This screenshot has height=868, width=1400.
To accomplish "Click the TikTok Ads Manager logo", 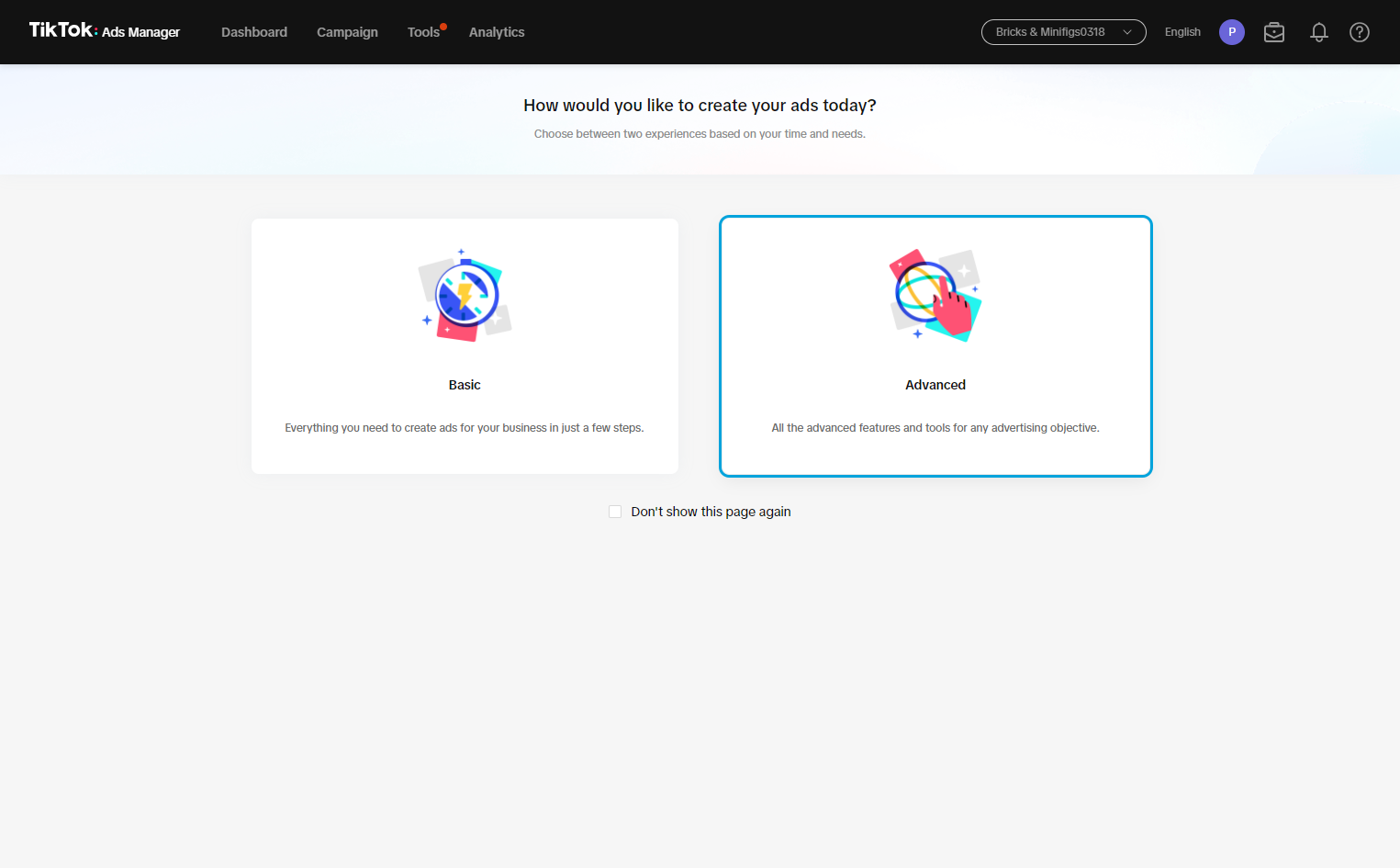I will tap(105, 31).
